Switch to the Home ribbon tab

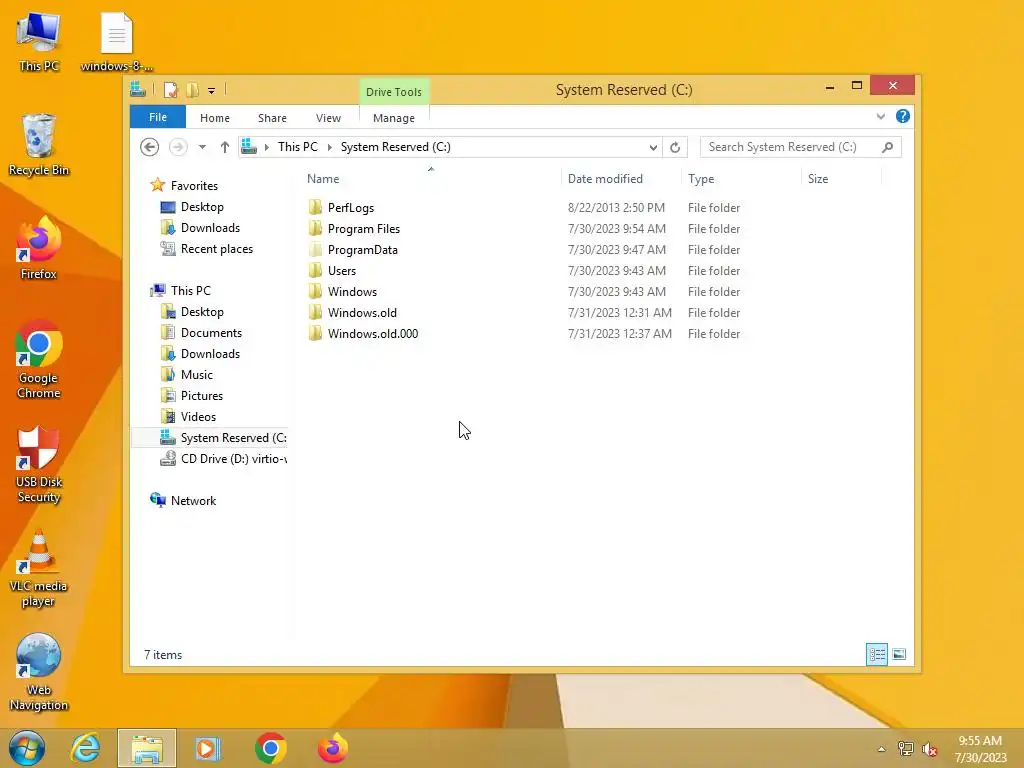coord(215,118)
